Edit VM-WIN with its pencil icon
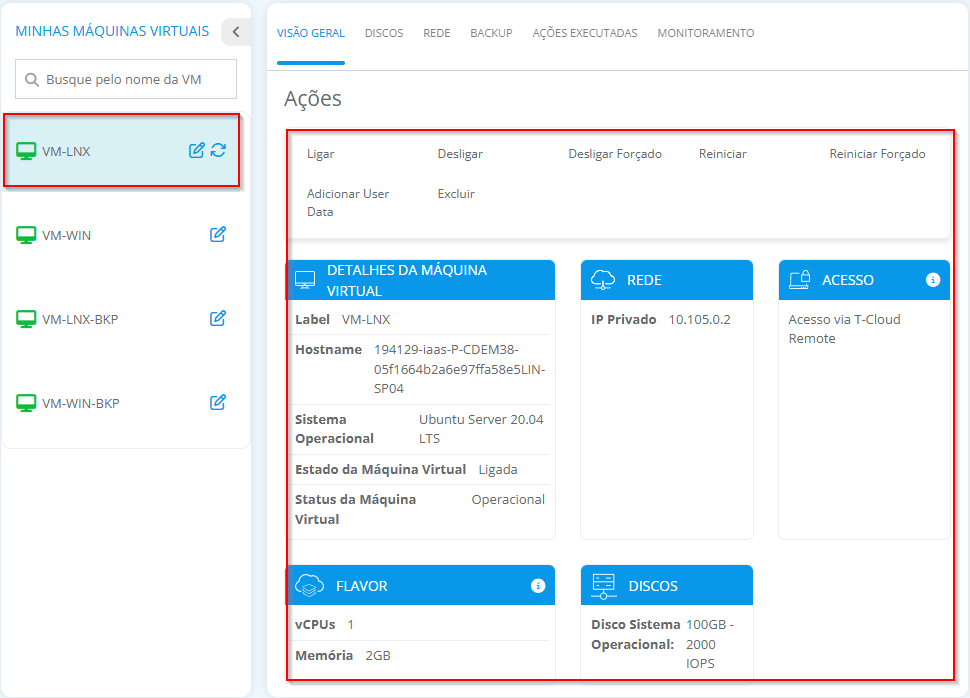 tap(218, 235)
